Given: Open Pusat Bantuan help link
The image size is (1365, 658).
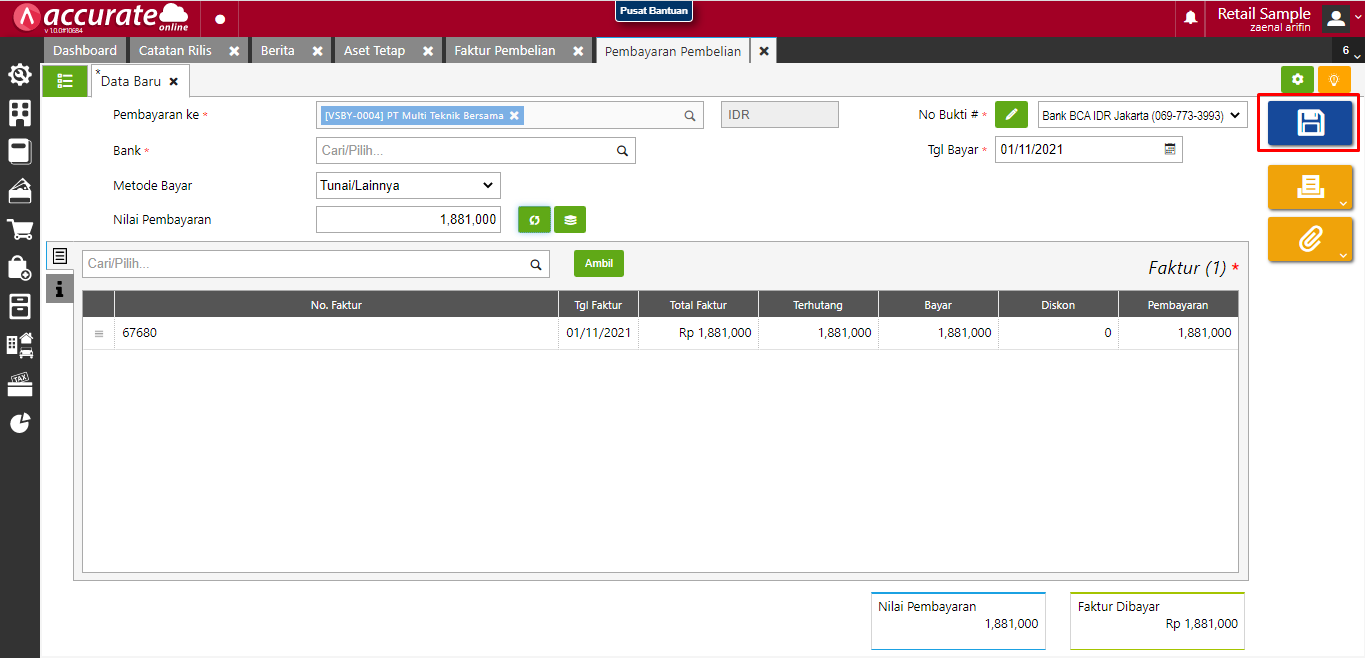Looking at the screenshot, I should 654,11.
